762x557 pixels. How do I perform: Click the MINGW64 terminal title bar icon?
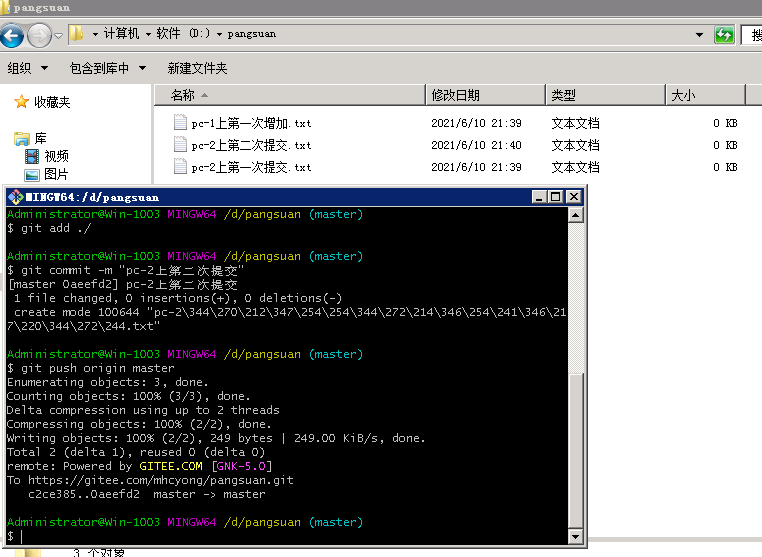(15, 197)
